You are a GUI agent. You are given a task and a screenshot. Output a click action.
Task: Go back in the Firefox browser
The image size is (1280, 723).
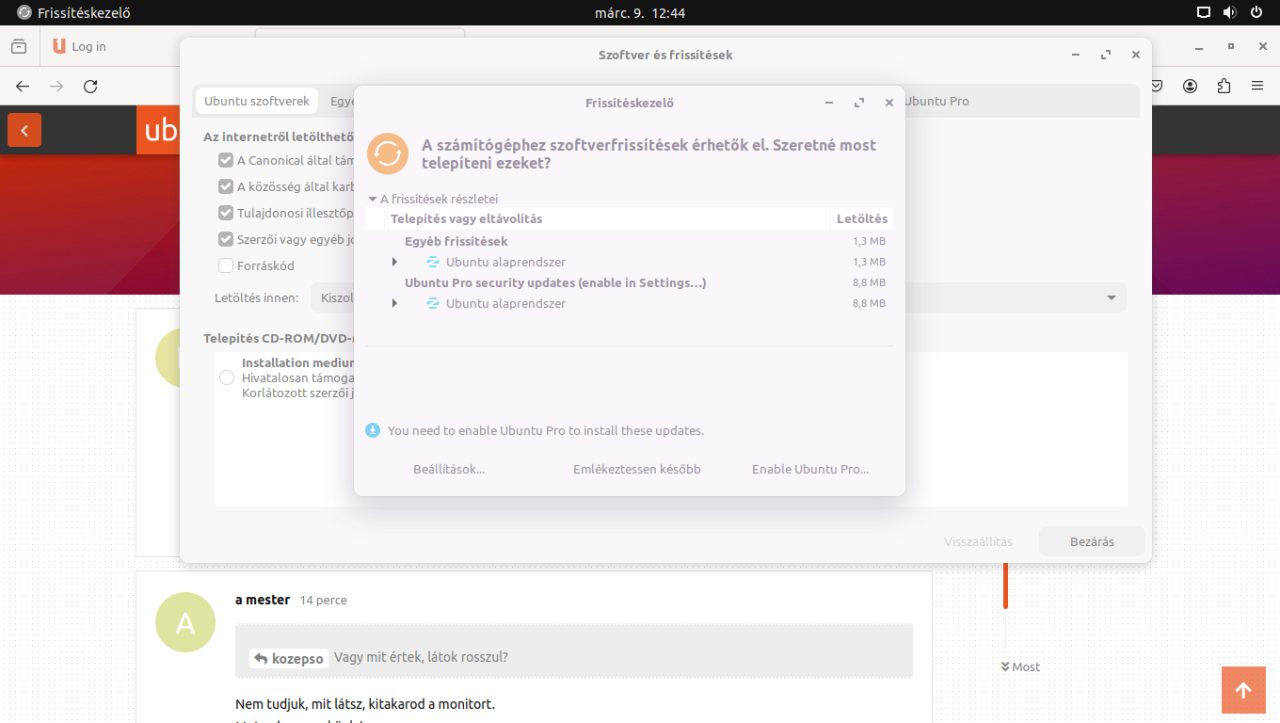pos(23,86)
